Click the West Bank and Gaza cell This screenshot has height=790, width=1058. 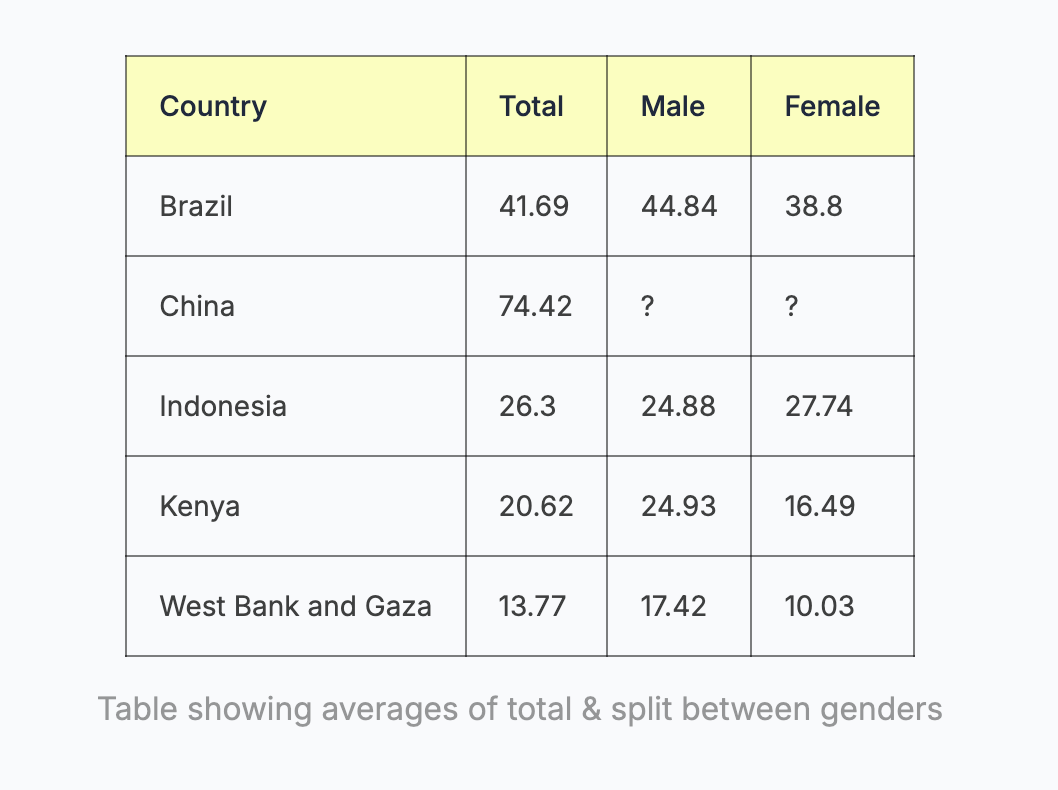(x=296, y=606)
